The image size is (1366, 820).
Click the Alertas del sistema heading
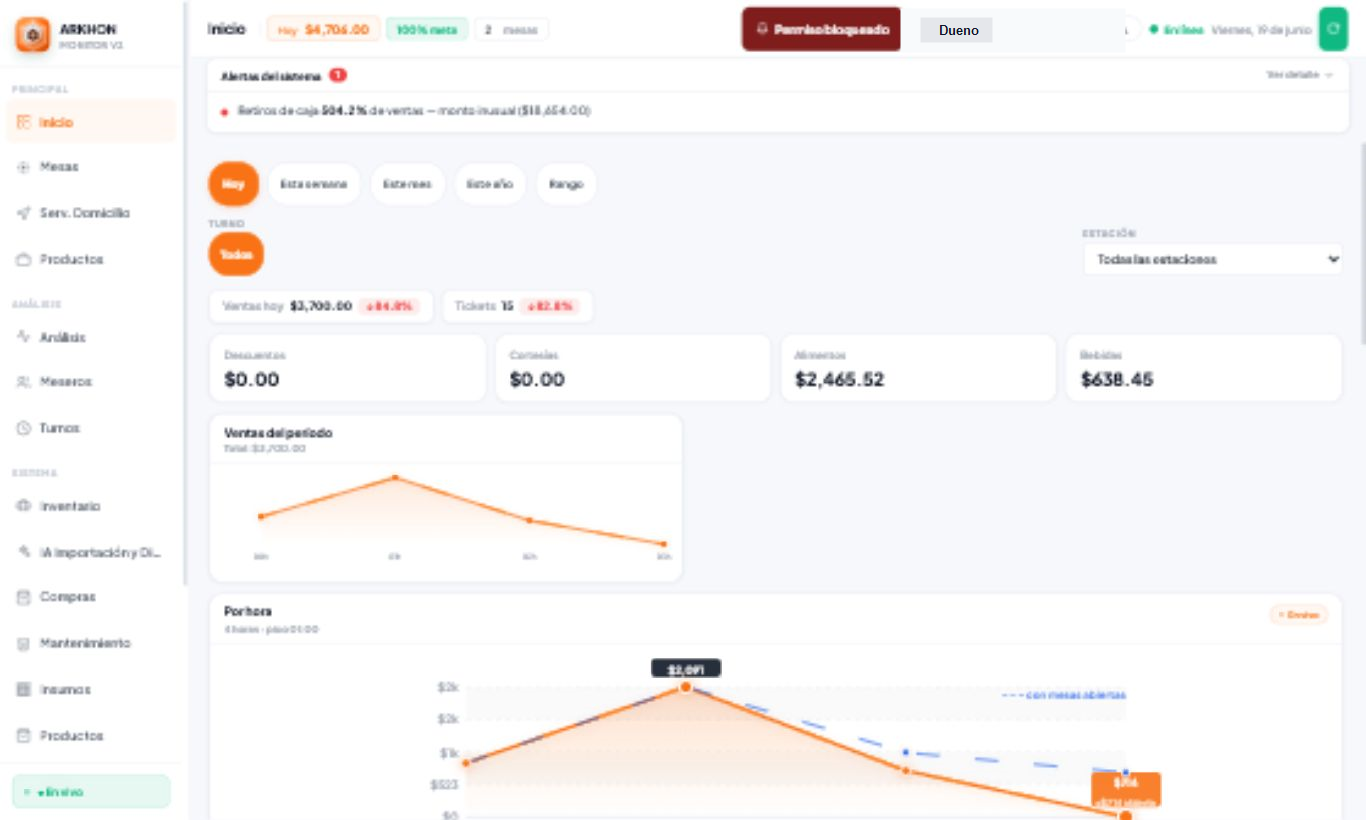[271, 76]
